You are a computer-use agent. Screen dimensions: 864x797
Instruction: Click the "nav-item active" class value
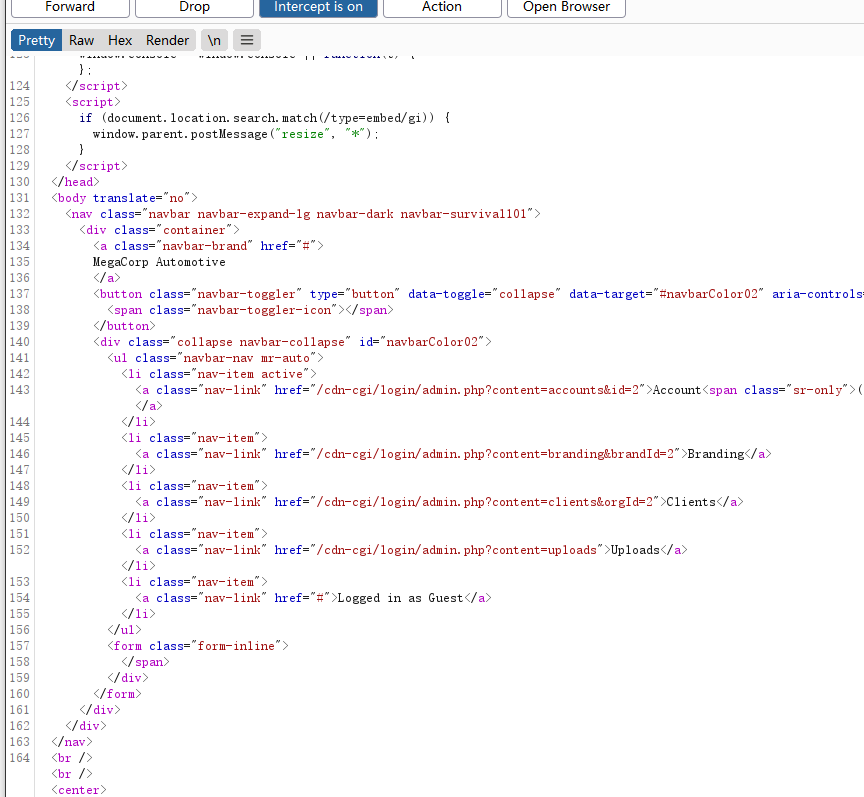[x=250, y=374]
